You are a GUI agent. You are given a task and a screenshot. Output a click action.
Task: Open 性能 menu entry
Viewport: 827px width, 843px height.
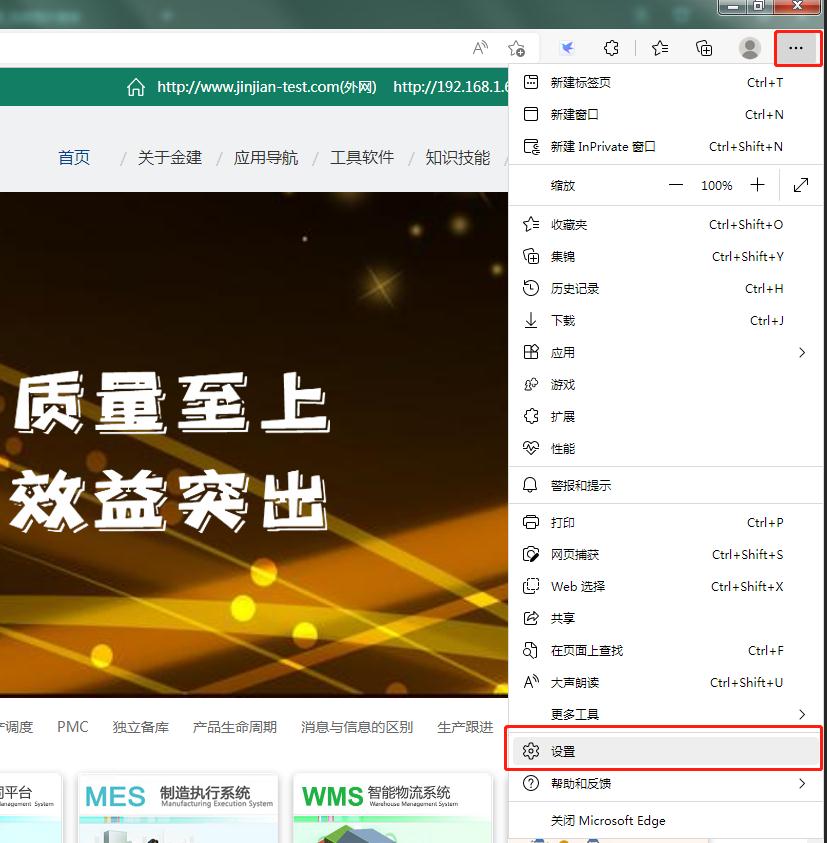pos(665,448)
